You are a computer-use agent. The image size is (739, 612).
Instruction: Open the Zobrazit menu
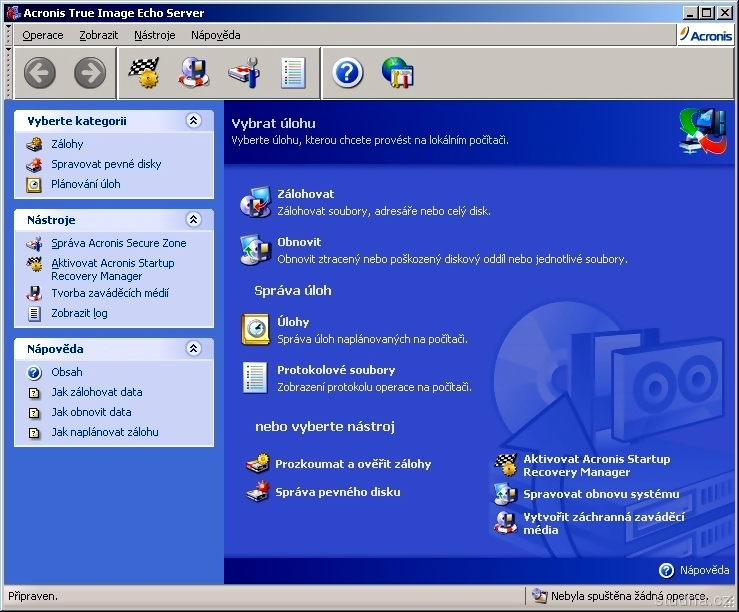click(x=98, y=35)
